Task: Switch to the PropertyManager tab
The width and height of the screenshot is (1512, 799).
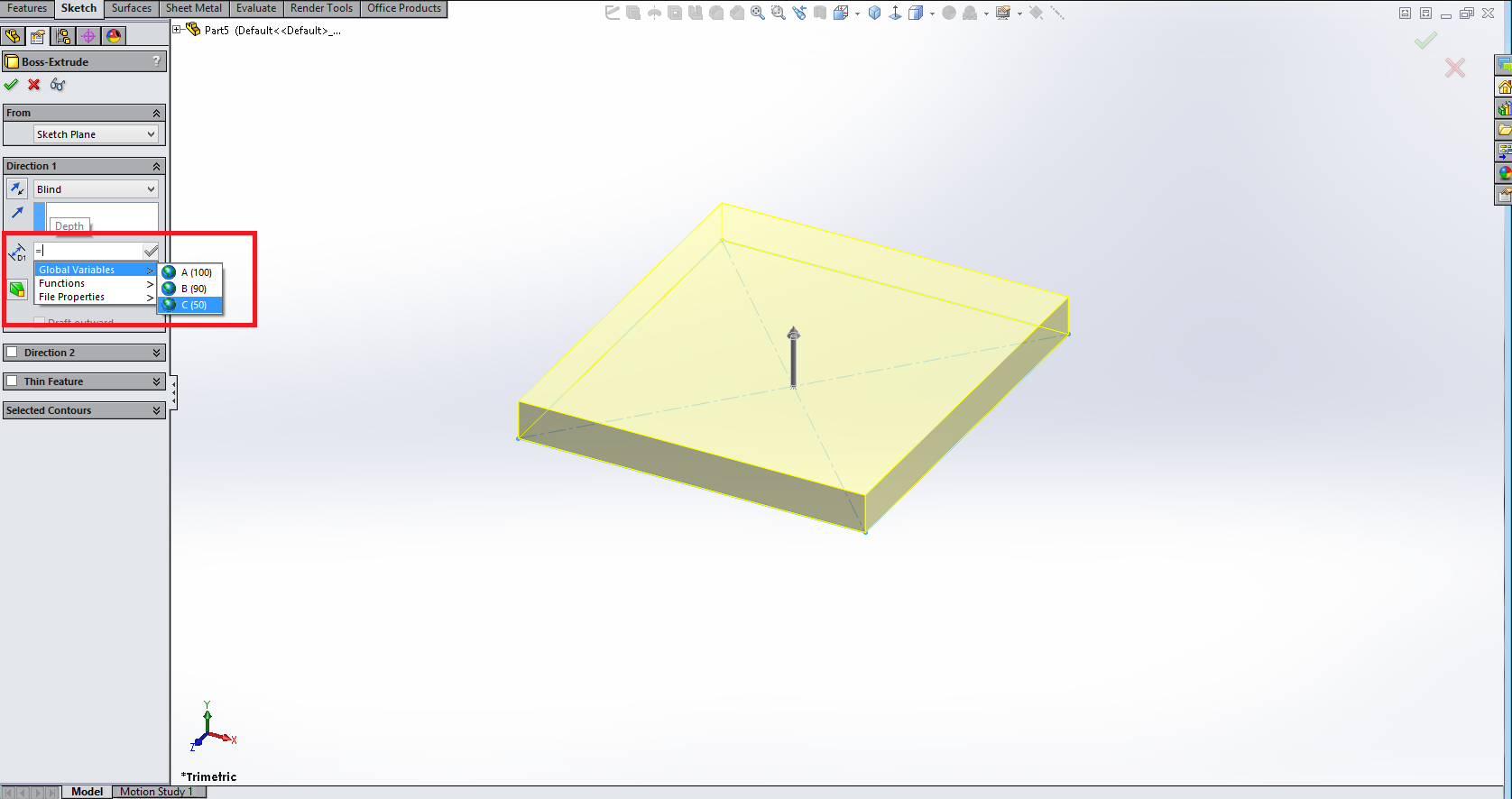Action: click(38, 36)
